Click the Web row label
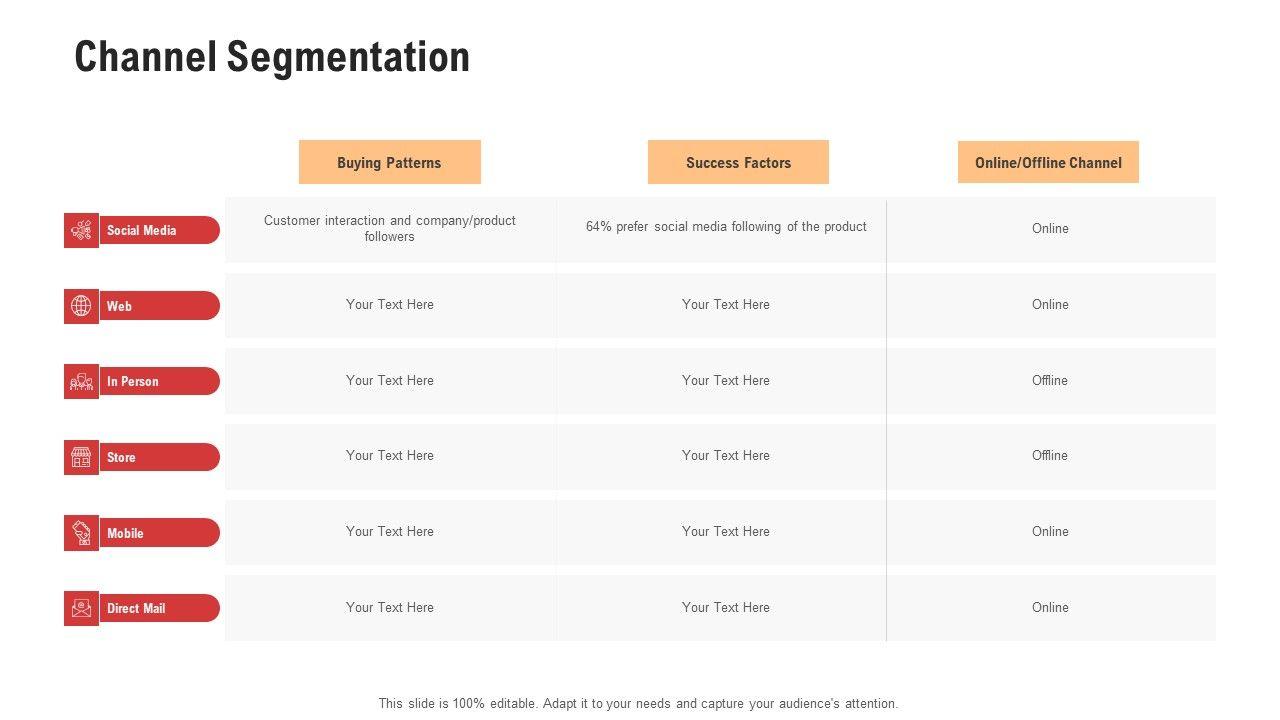 120,306
